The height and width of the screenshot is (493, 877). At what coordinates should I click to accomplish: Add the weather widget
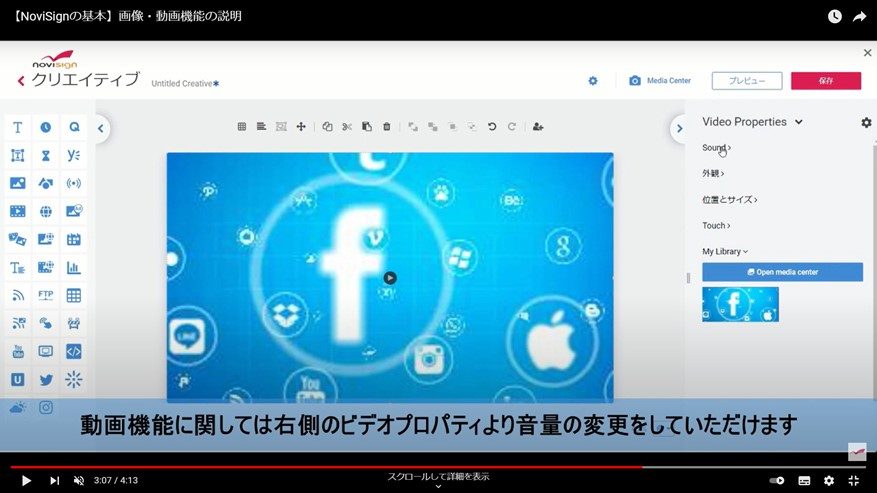click(17, 407)
